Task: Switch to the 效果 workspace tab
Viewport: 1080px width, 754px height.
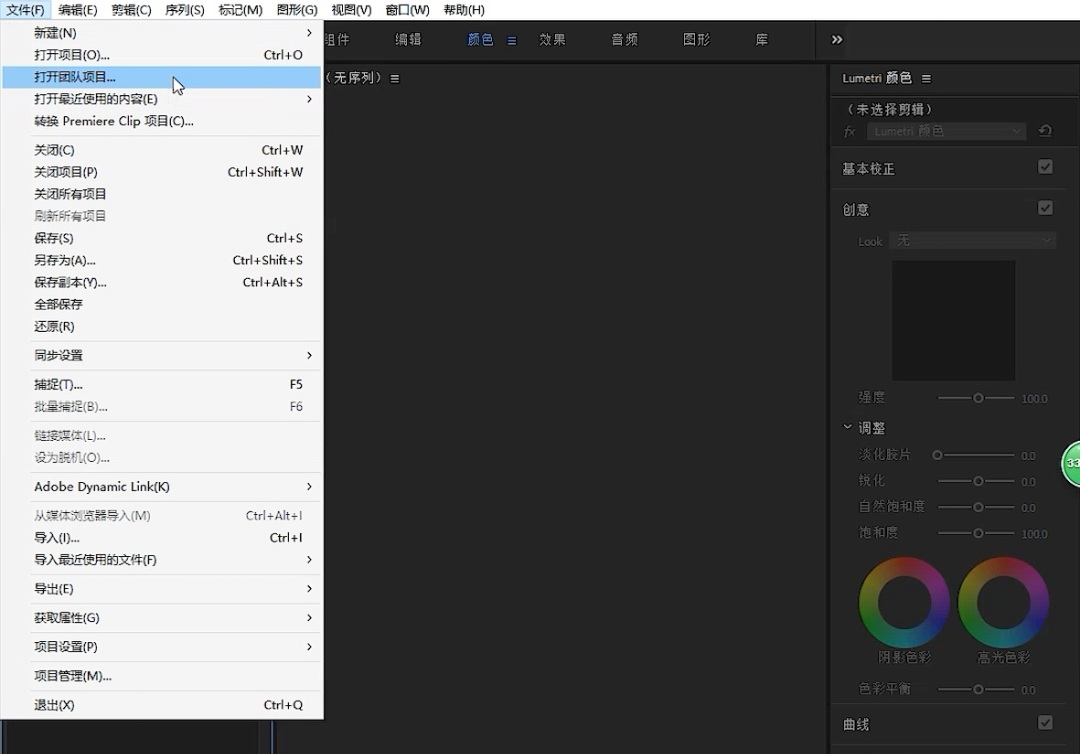Action: [x=552, y=40]
